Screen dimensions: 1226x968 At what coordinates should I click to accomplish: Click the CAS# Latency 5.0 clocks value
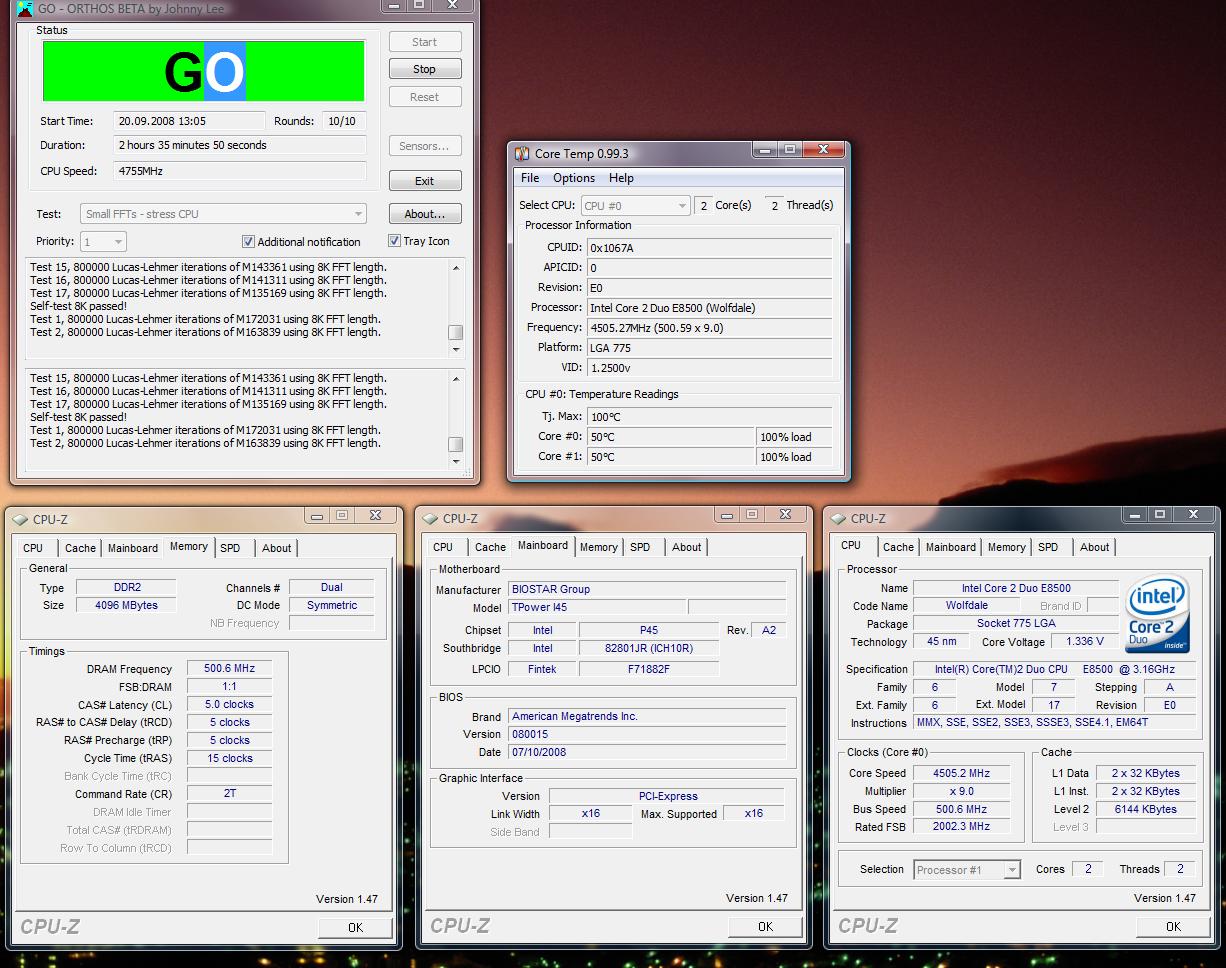click(x=229, y=705)
